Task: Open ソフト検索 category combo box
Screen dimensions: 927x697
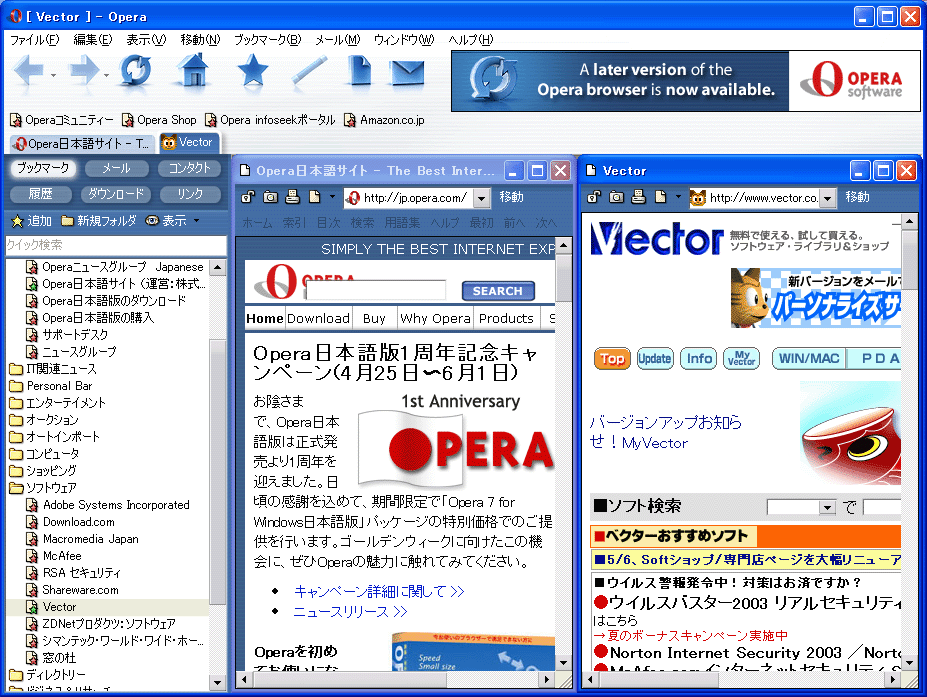Action: click(801, 507)
